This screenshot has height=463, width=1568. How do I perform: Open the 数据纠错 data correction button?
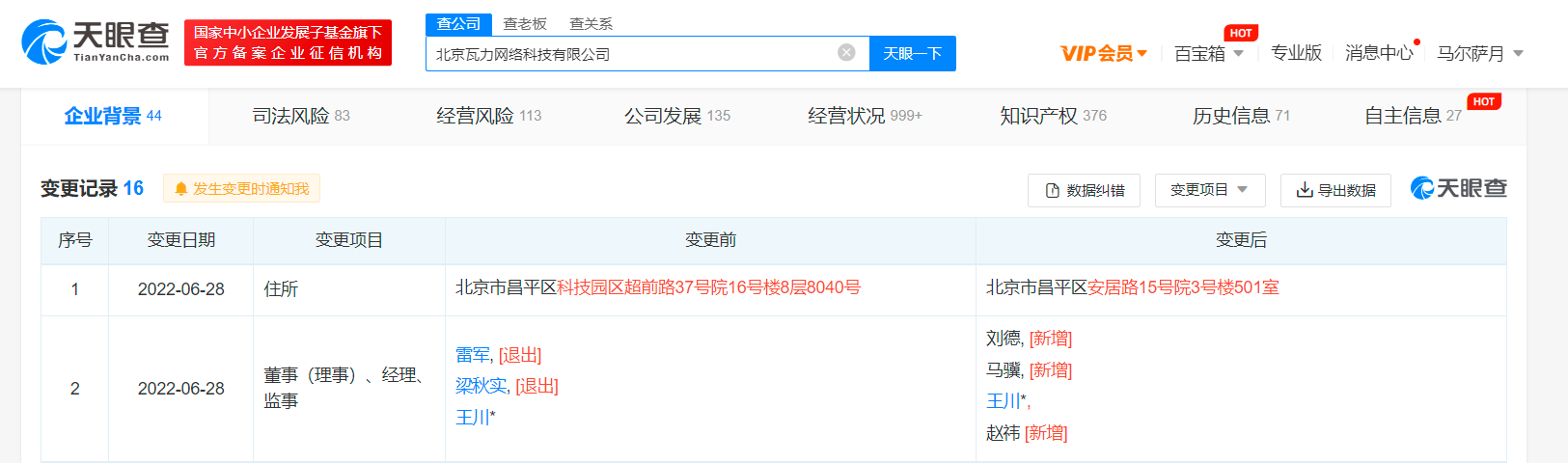tap(1084, 190)
